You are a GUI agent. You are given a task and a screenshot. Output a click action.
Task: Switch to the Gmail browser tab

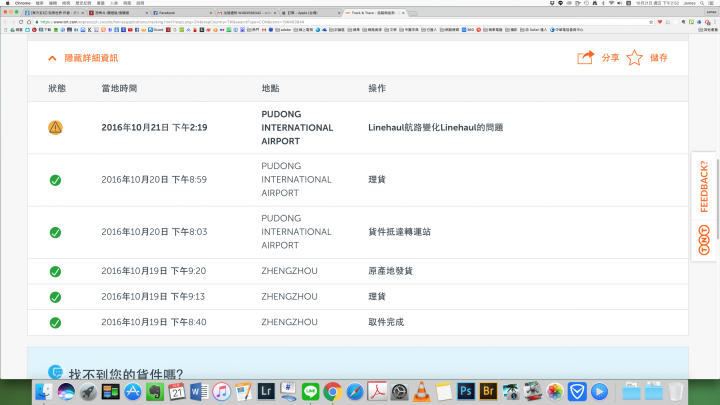point(246,13)
